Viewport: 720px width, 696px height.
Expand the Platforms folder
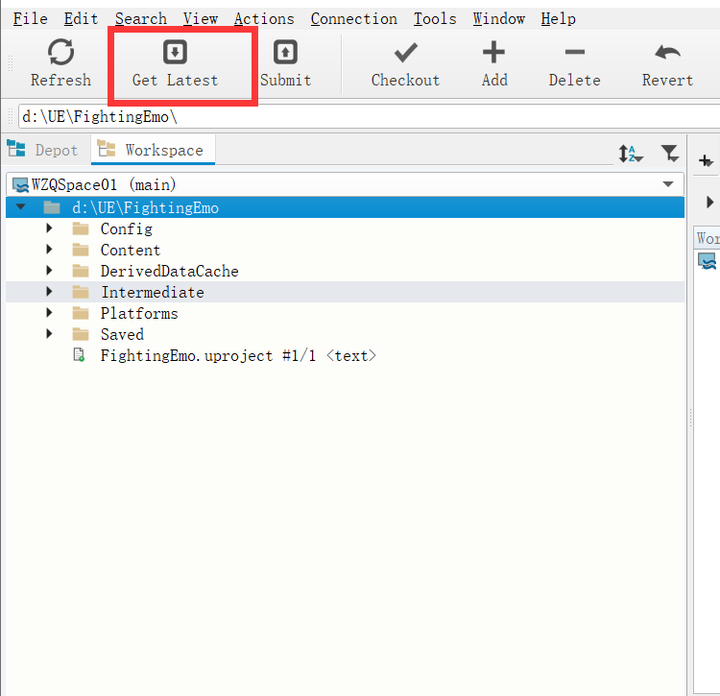point(49,313)
